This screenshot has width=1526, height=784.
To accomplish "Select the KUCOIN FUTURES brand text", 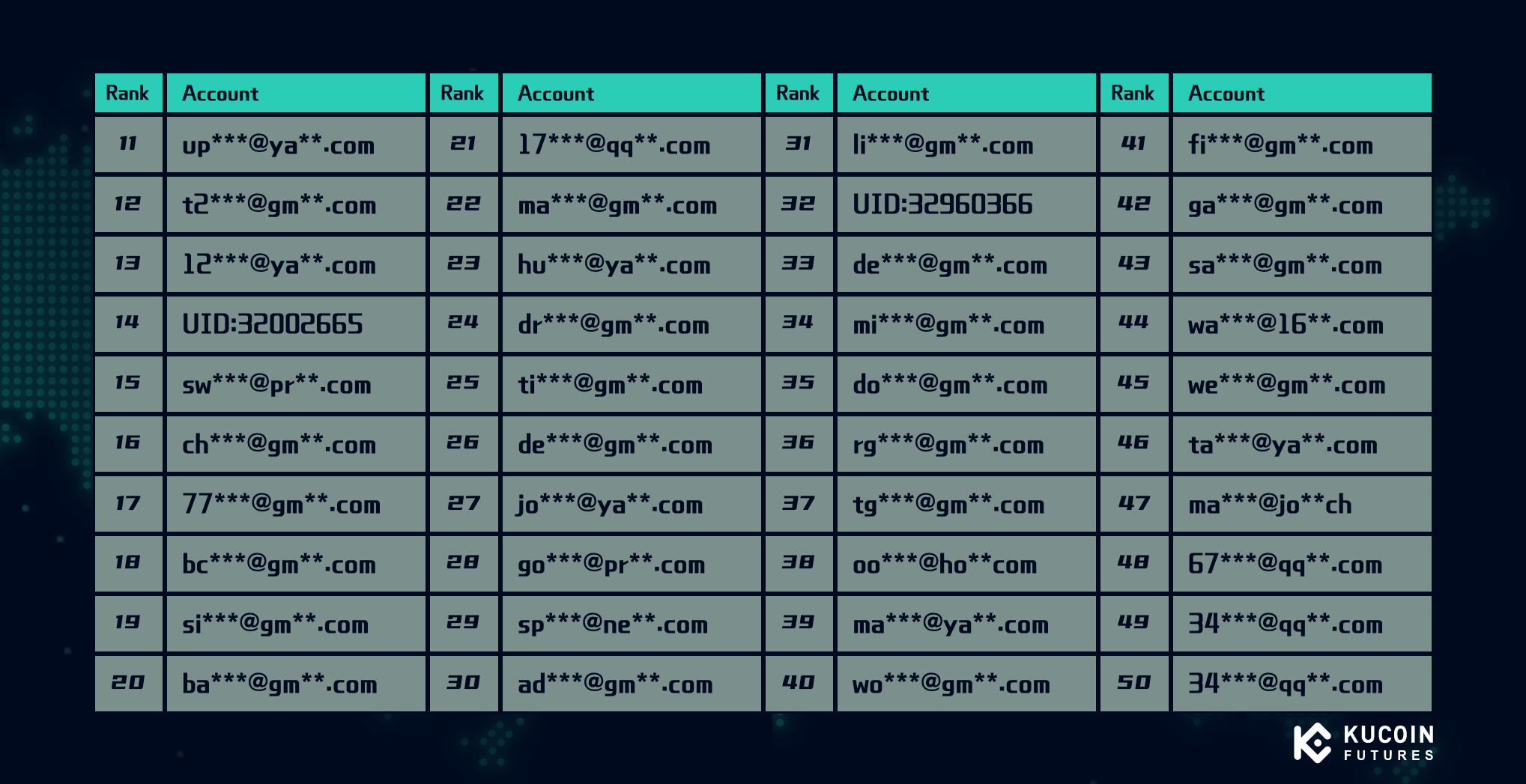I will click(1389, 743).
